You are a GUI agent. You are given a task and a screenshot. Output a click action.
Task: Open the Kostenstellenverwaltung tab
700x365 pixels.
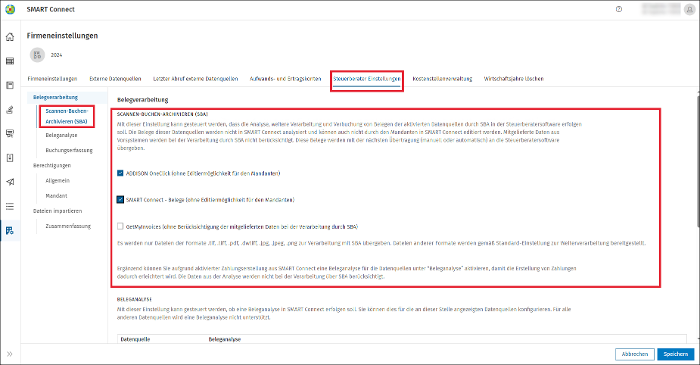tap(442, 79)
